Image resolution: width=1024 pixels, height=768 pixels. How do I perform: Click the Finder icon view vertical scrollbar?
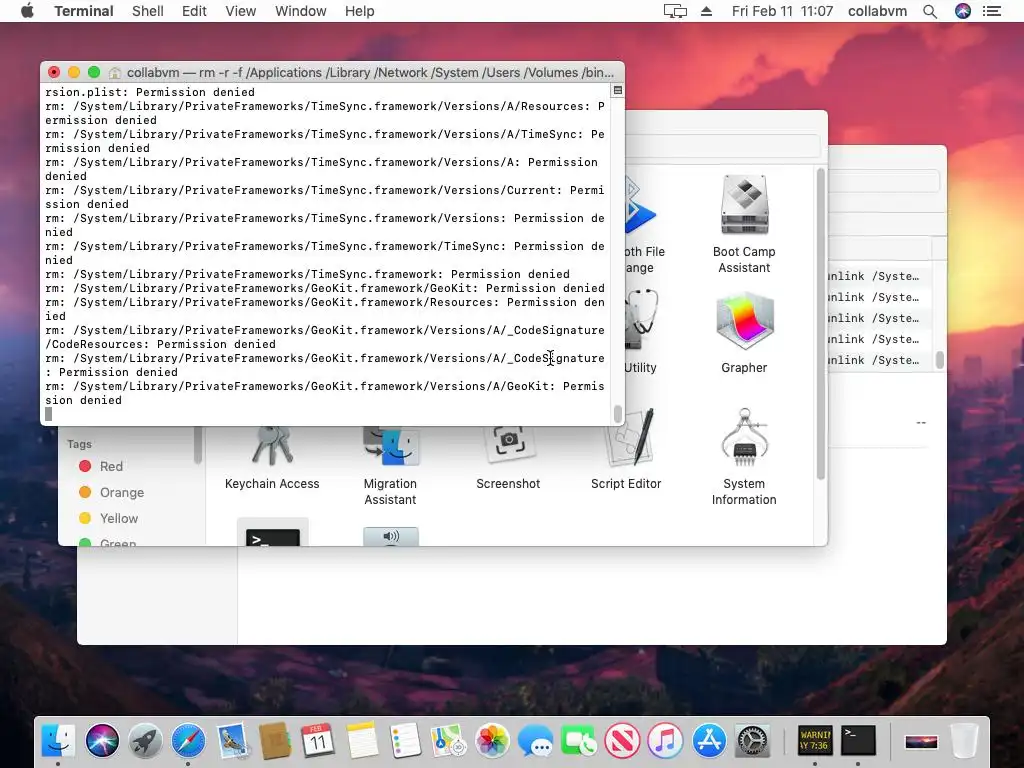pos(821,325)
